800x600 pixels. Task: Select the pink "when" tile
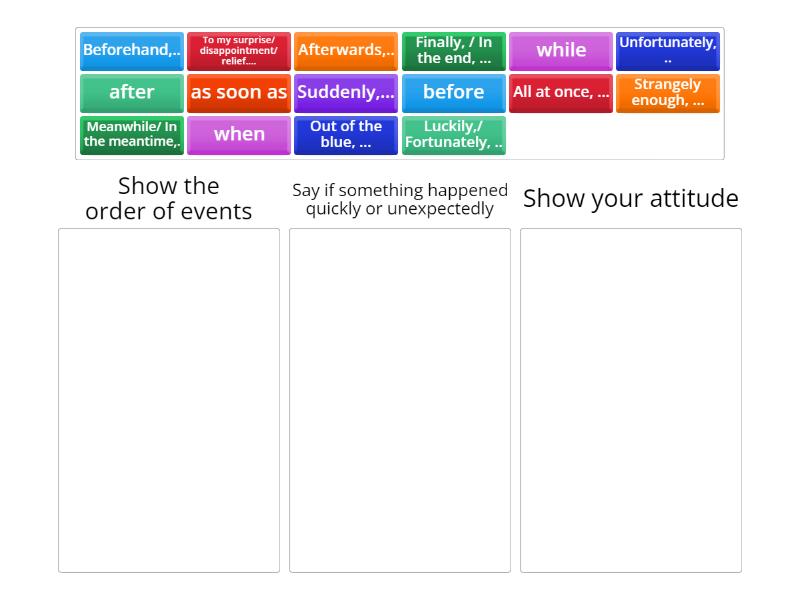239,134
